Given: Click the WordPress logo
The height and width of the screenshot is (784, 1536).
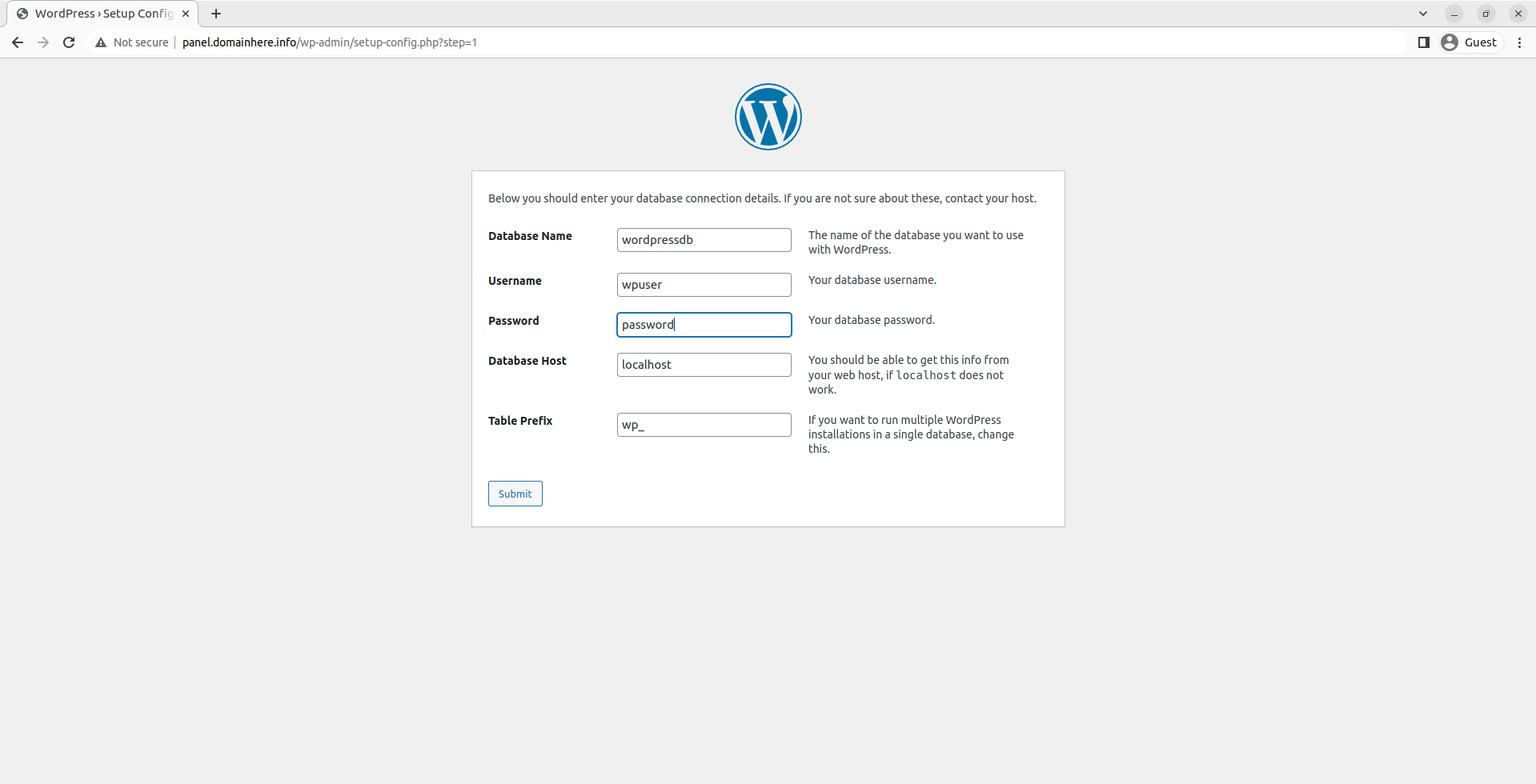Looking at the screenshot, I should click(x=768, y=117).
